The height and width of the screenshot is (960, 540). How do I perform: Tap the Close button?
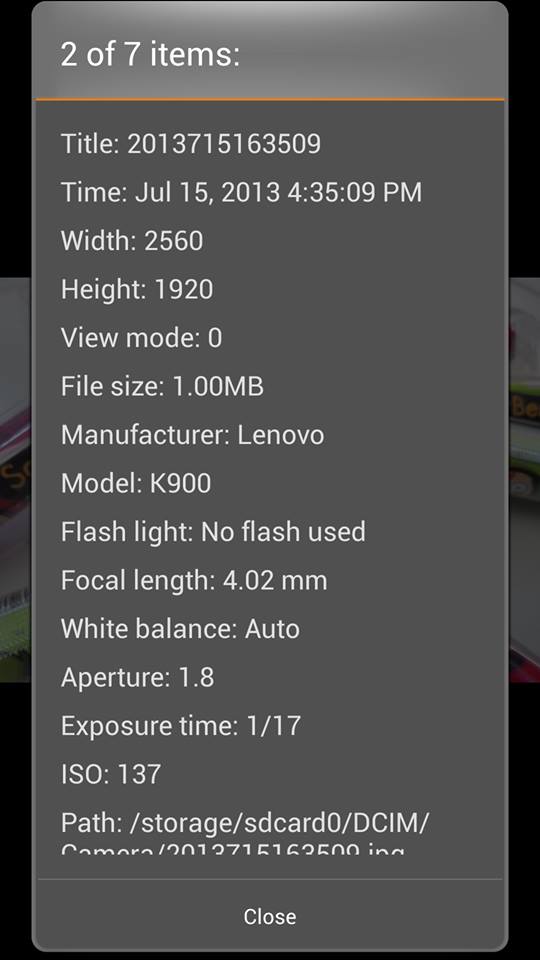click(x=269, y=916)
